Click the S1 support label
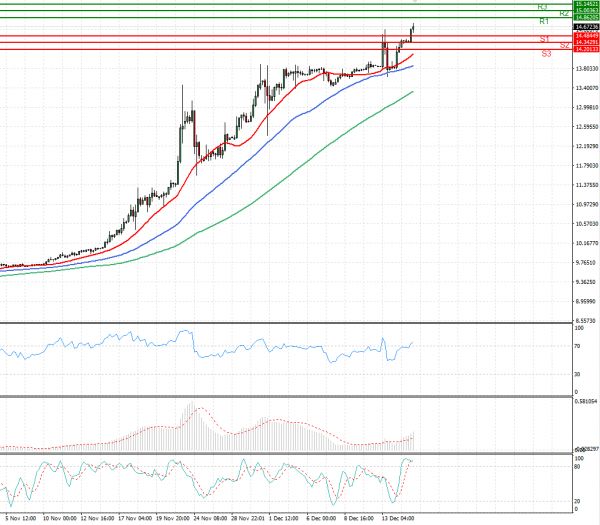 coord(545,39)
